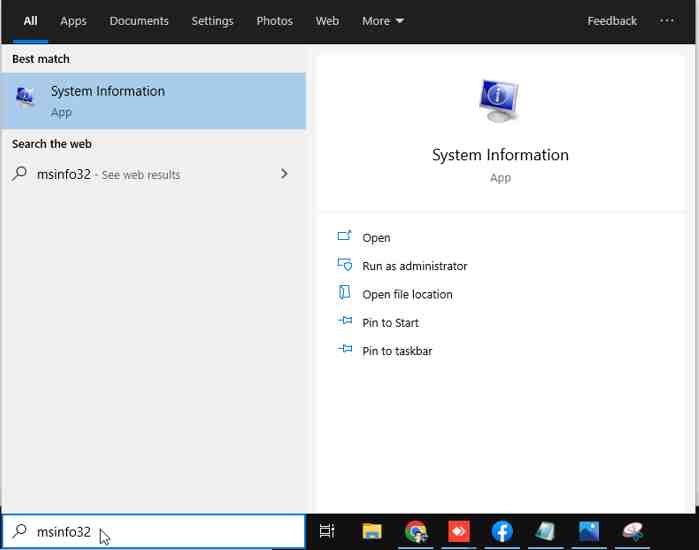Open Task View from the taskbar
699x550 pixels.
[327, 531]
